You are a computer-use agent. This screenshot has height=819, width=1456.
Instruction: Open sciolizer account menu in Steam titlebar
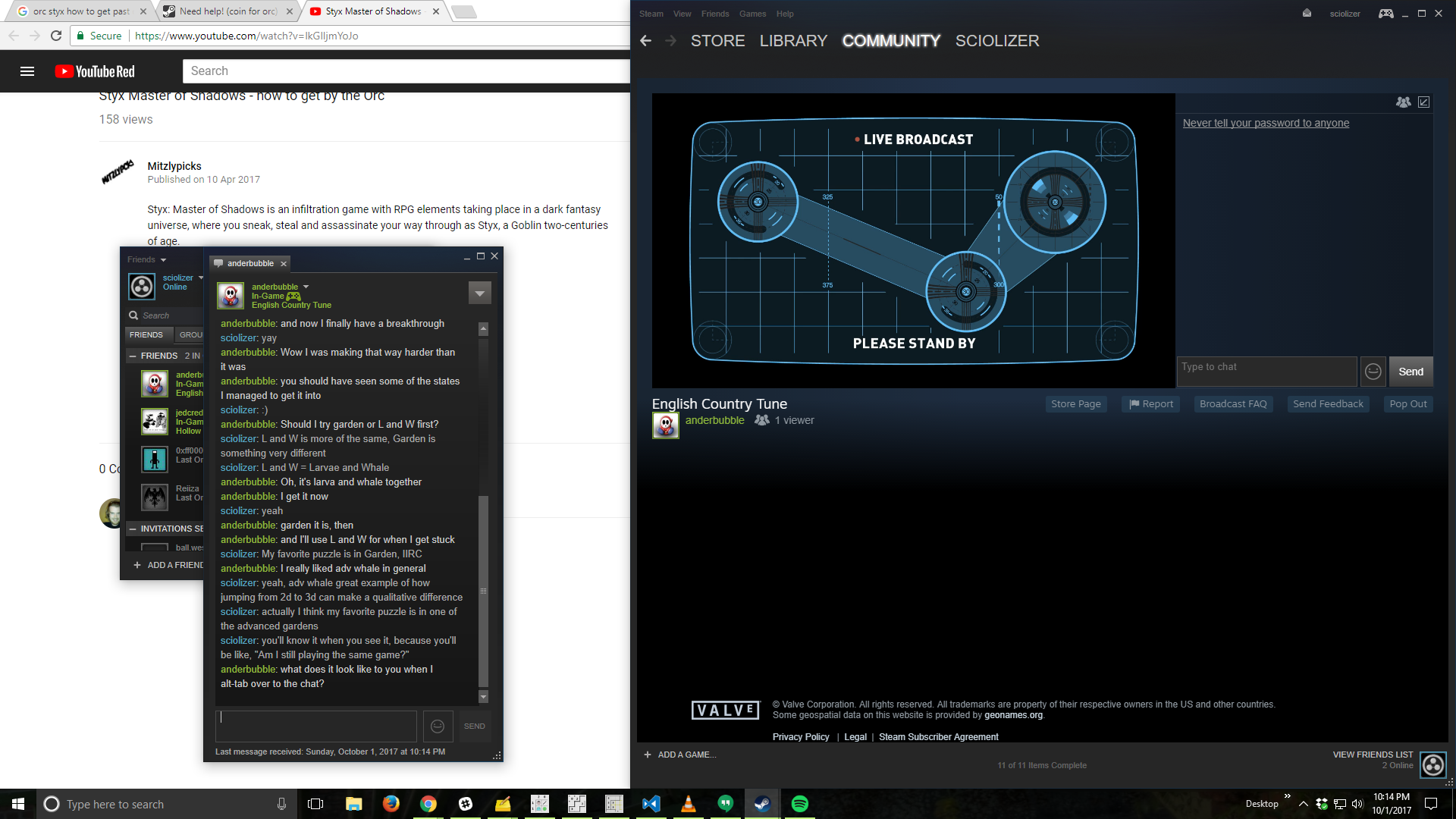tap(1345, 14)
